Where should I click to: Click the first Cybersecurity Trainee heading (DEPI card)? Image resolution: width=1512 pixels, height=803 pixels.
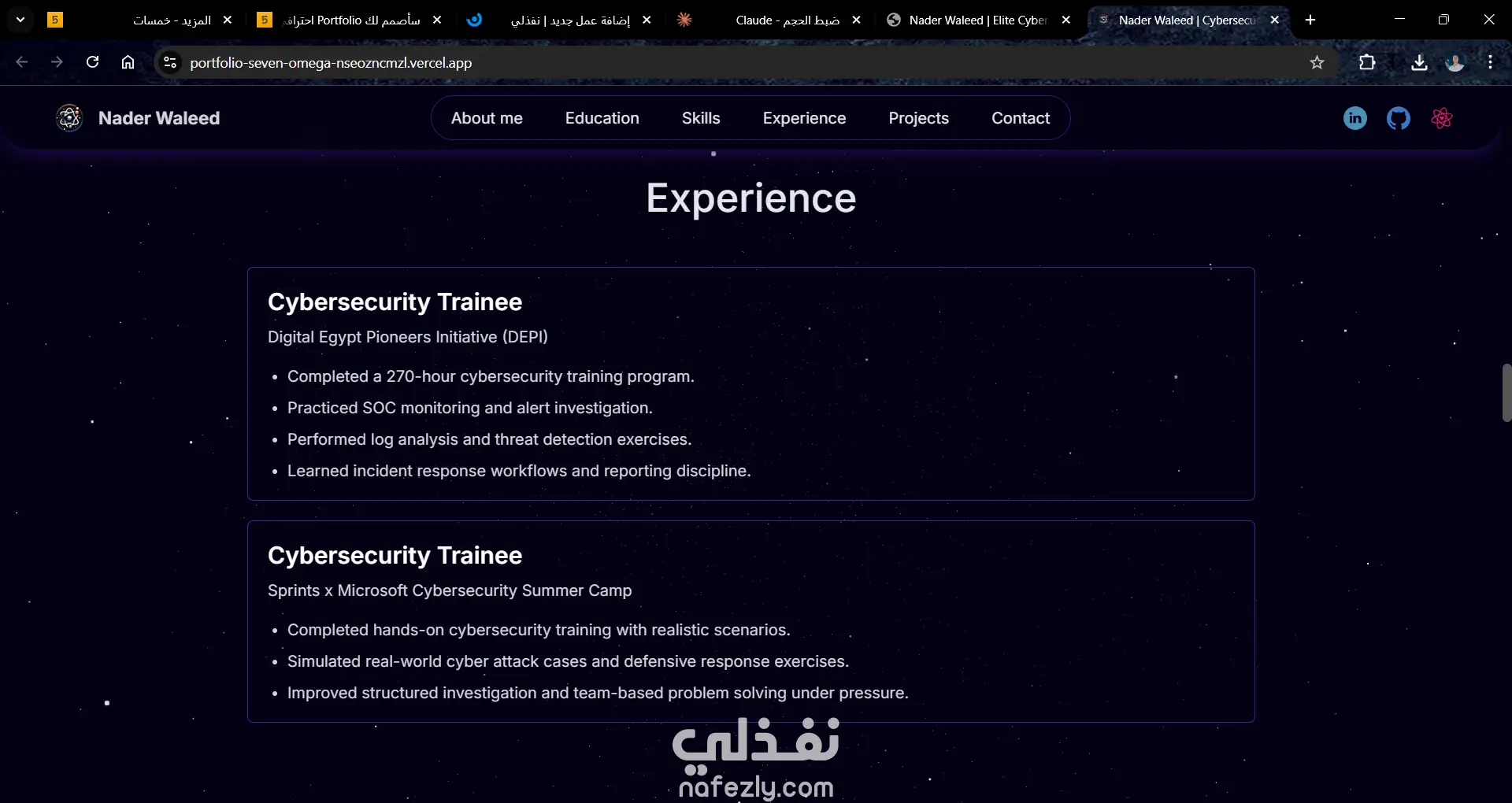click(395, 302)
